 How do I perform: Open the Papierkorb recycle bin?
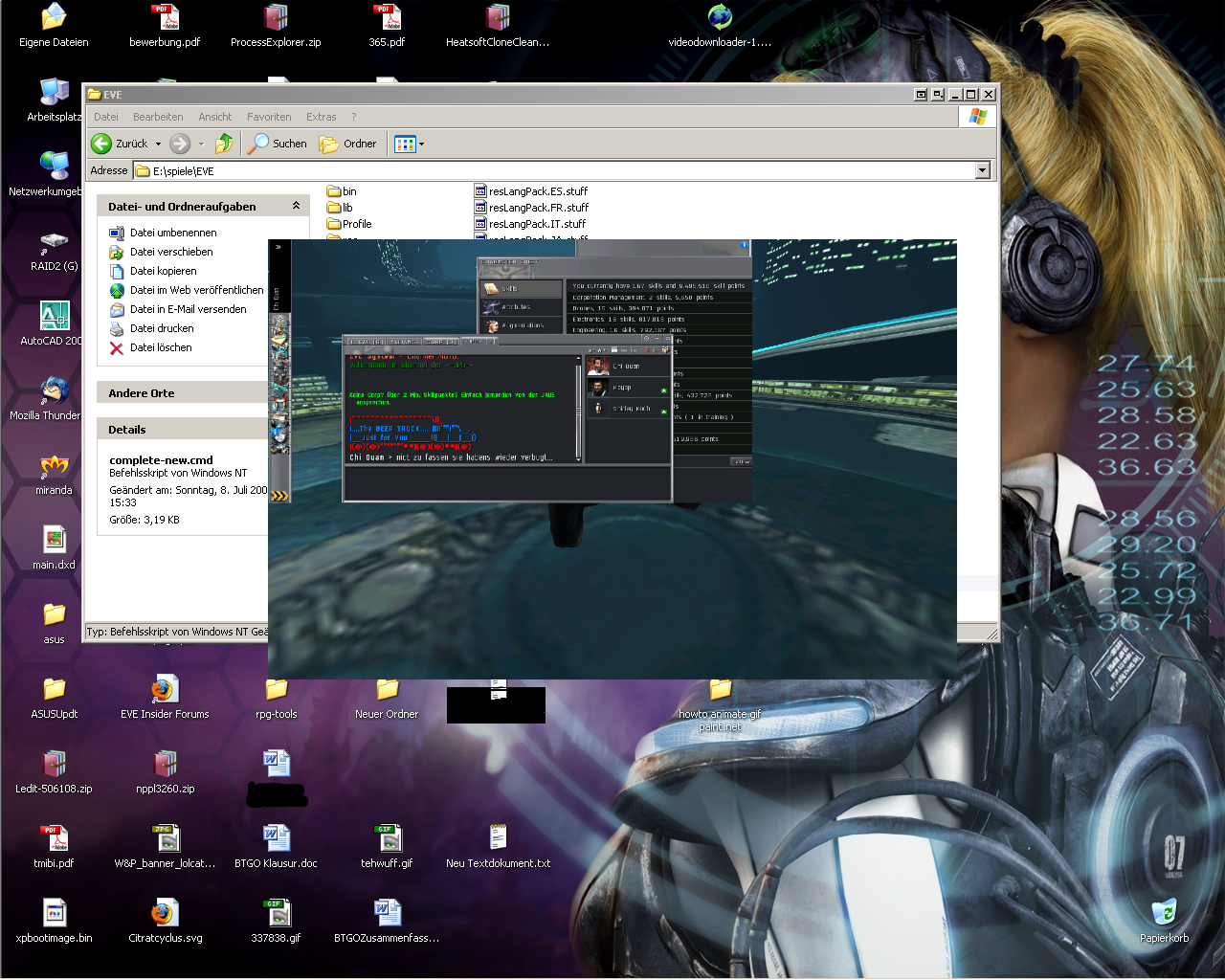coord(1164,914)
